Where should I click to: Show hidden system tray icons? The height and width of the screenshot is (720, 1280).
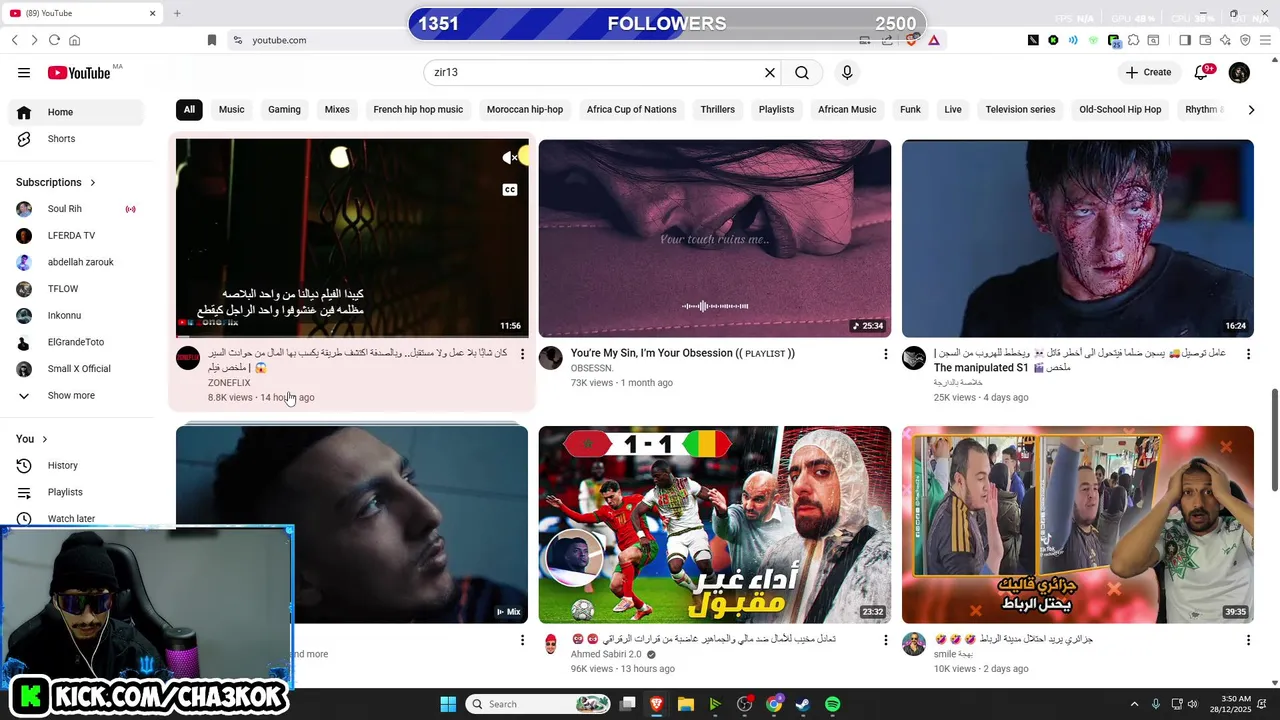[x=1134, y=704]
